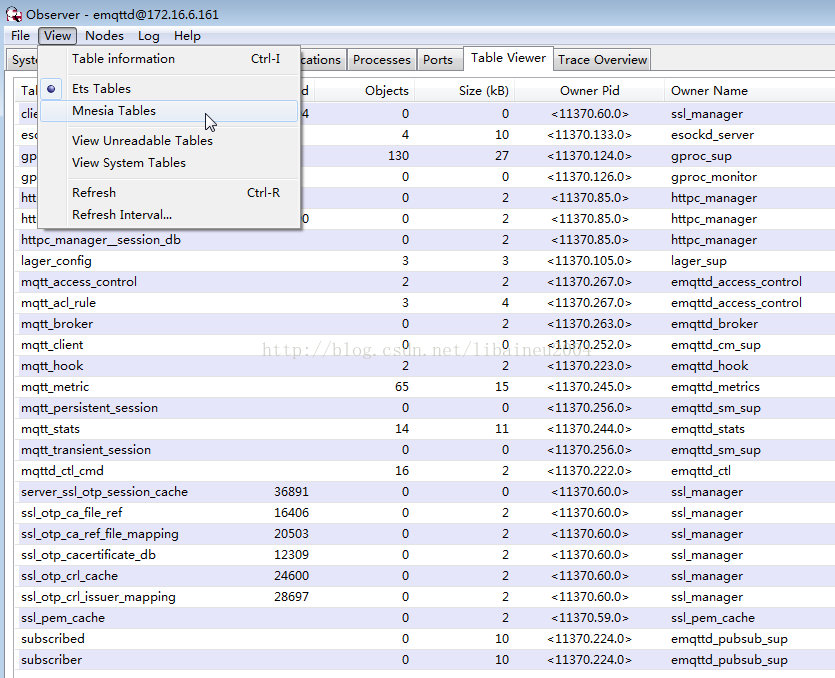835x678 pixels.
Task: Choose Refresh from the View menu
Action: 169,192
